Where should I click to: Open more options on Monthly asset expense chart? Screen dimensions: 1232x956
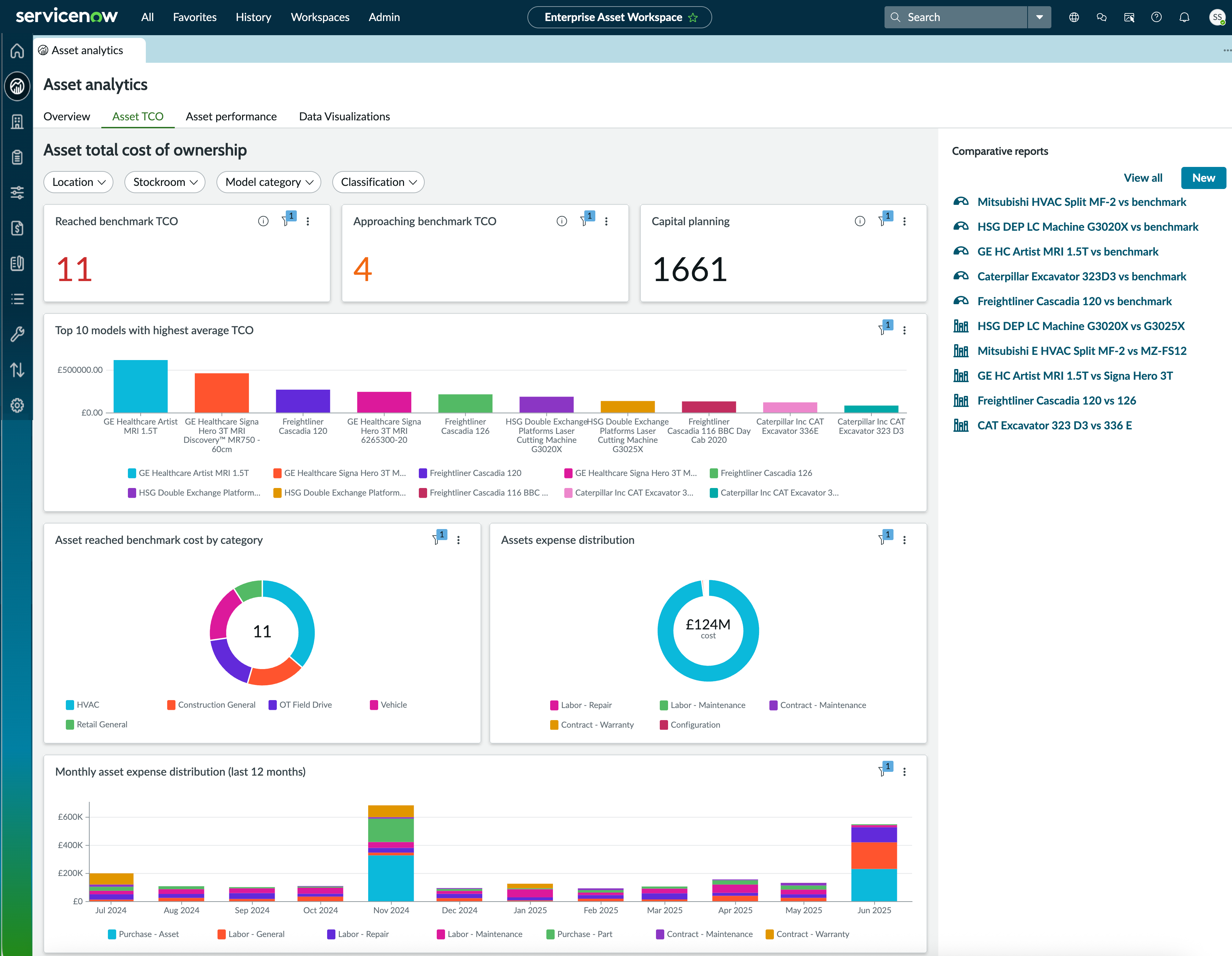(x=905, y=772)
